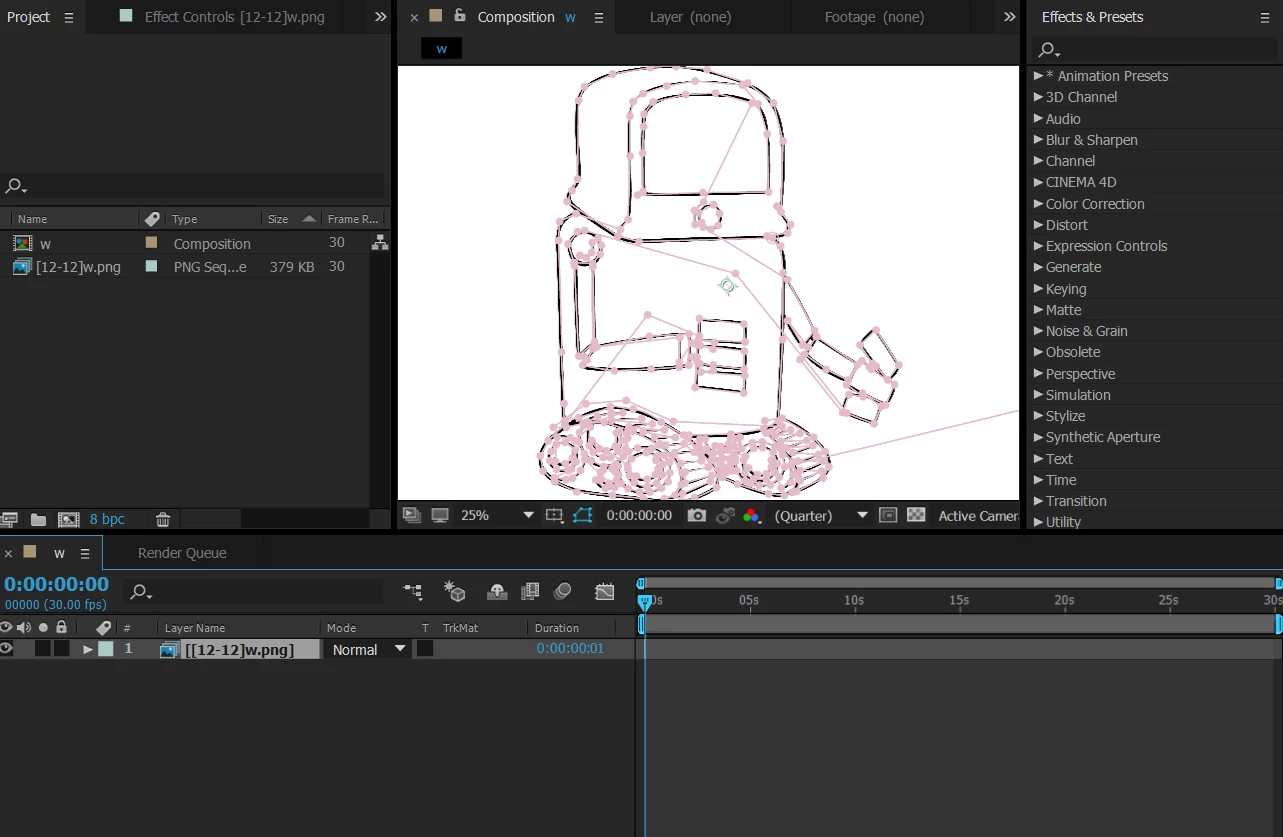Open Effects & Presets panel menu icon

[x=1265, y=18]
